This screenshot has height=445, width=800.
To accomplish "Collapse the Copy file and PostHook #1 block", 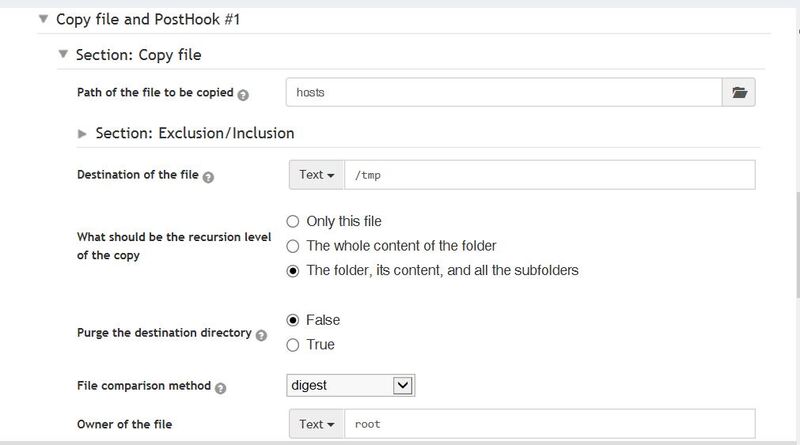I will 43,19.
